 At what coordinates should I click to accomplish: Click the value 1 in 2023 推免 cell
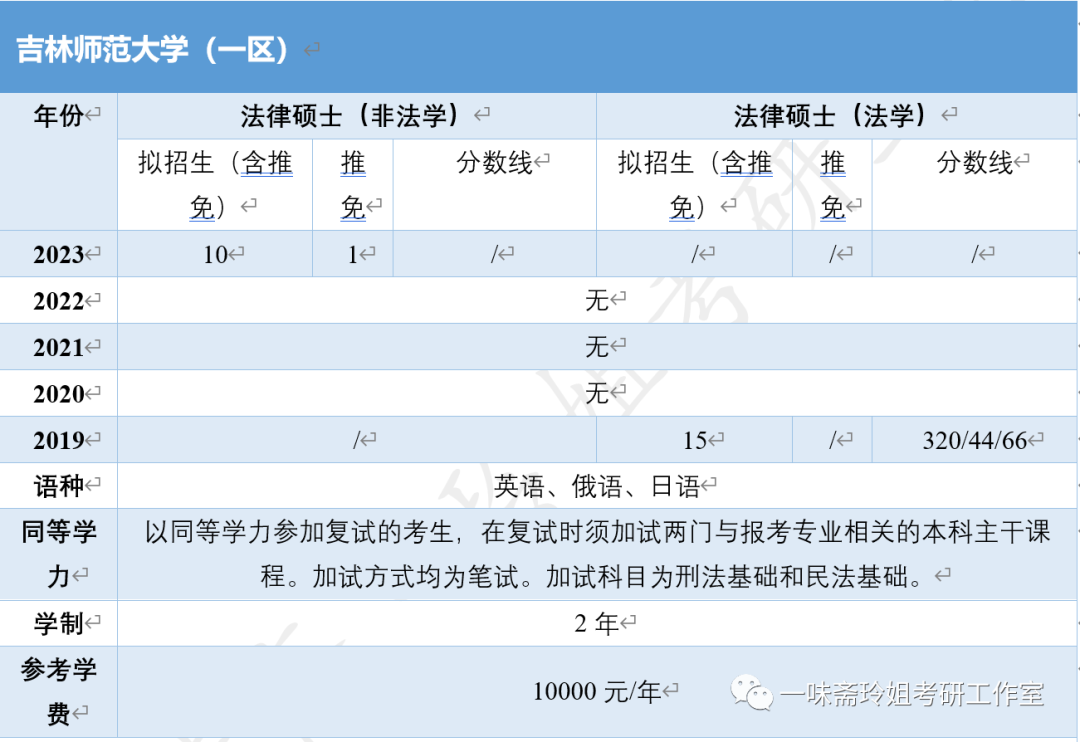353,254
